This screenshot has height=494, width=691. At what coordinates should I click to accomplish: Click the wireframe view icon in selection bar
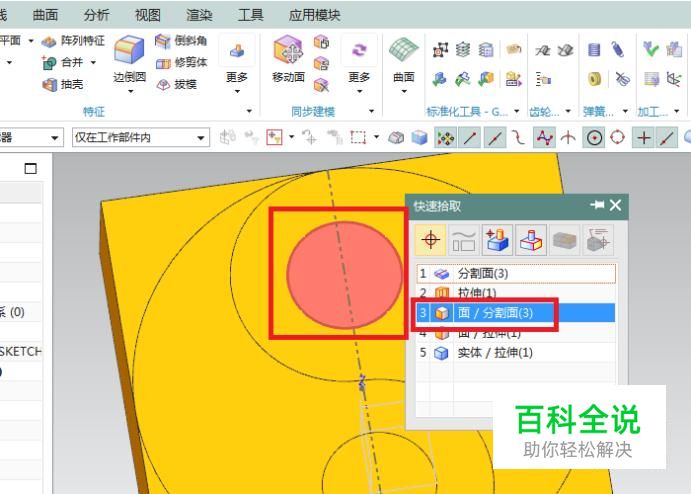tap(396, 138)
